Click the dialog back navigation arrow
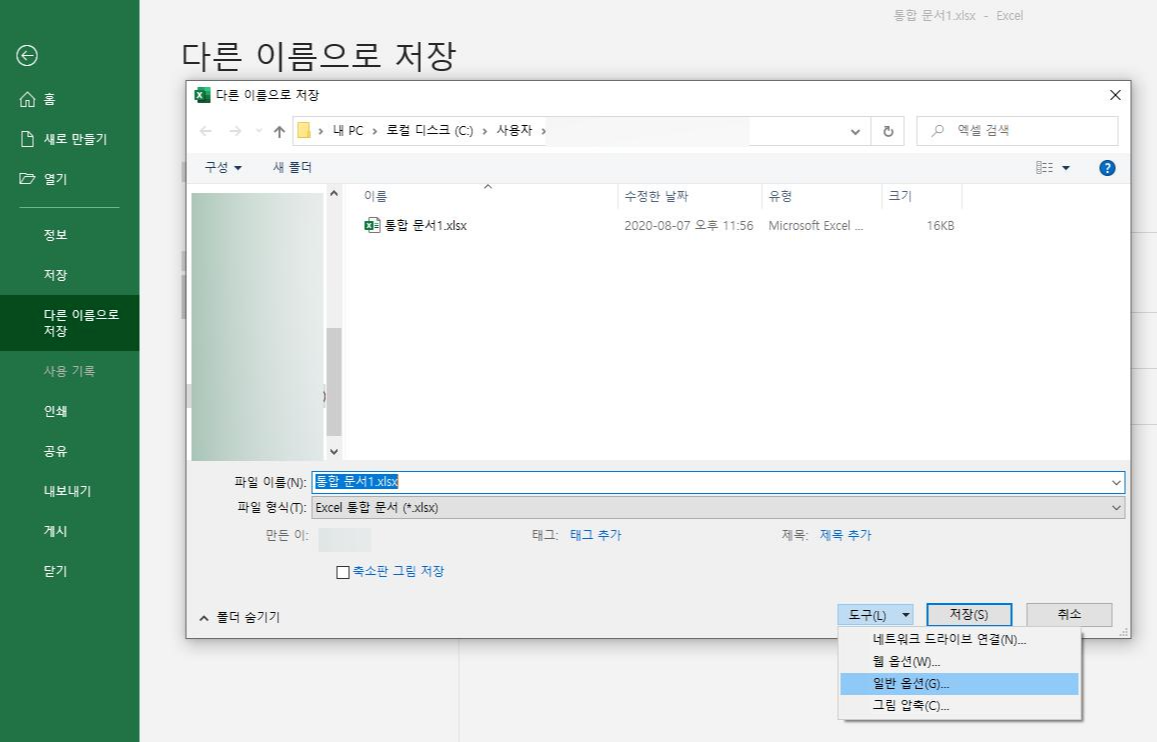Image resolution: width=1157 pixels, height=742 pixels. click(x=206, y=131)
